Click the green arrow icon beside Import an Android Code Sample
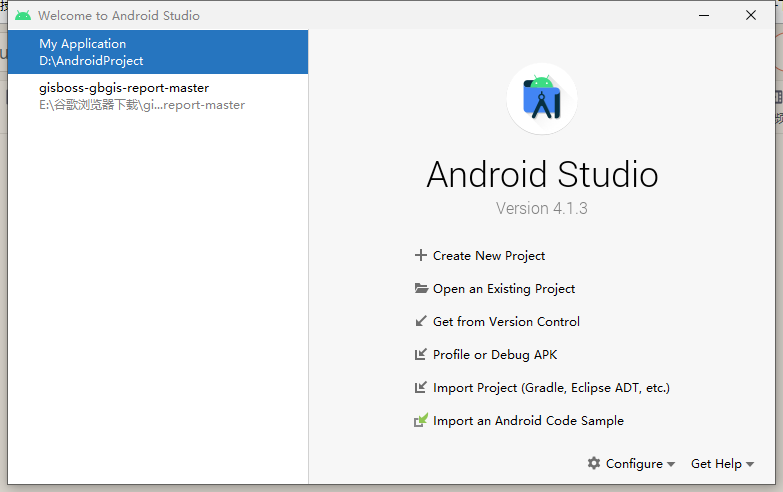Viewport: 783px width, 492px height. pyautogui.click(x=421, y=420)
